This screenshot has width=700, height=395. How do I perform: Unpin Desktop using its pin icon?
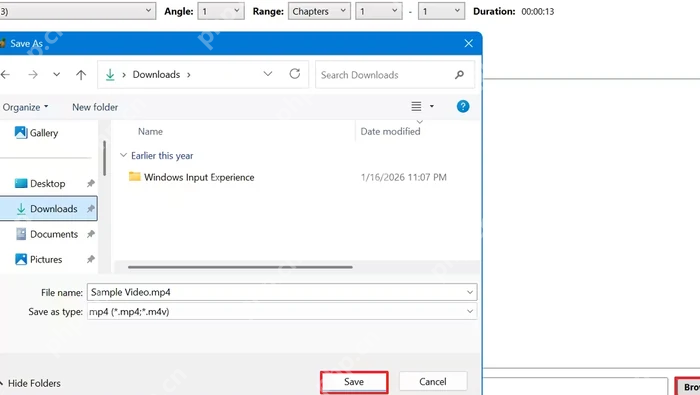(91, 183)
